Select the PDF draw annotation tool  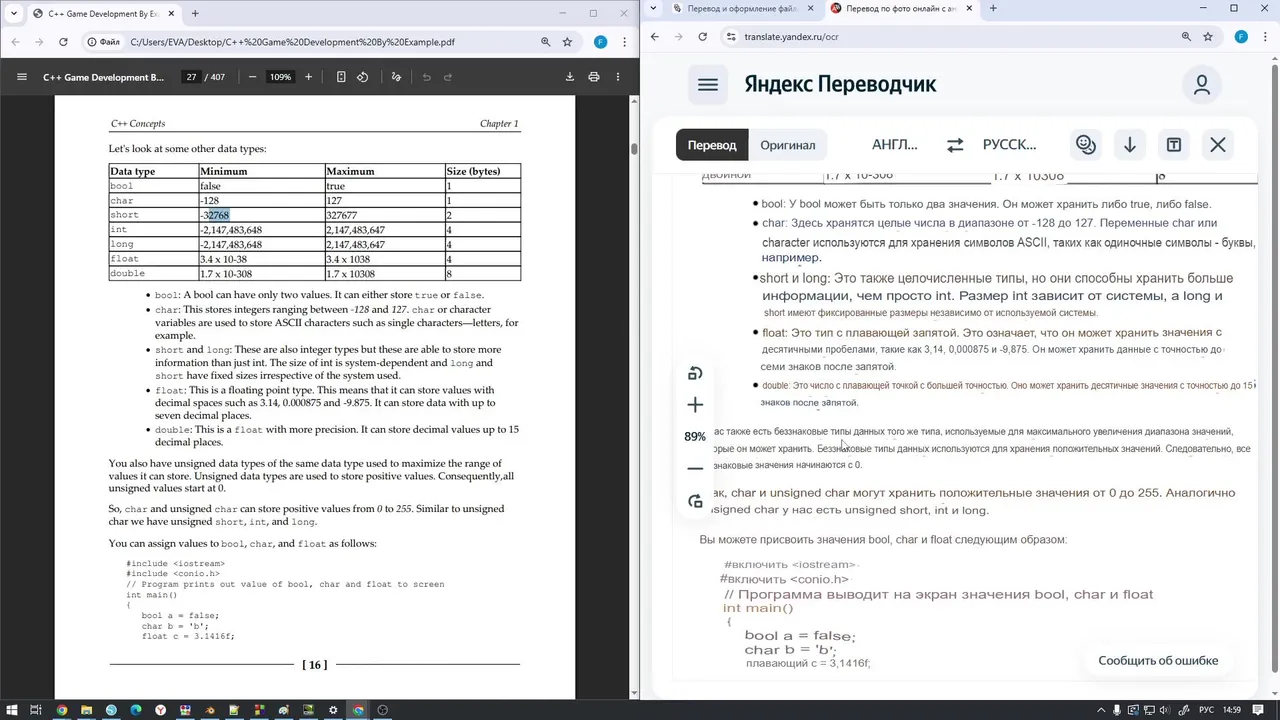point(396,77)
